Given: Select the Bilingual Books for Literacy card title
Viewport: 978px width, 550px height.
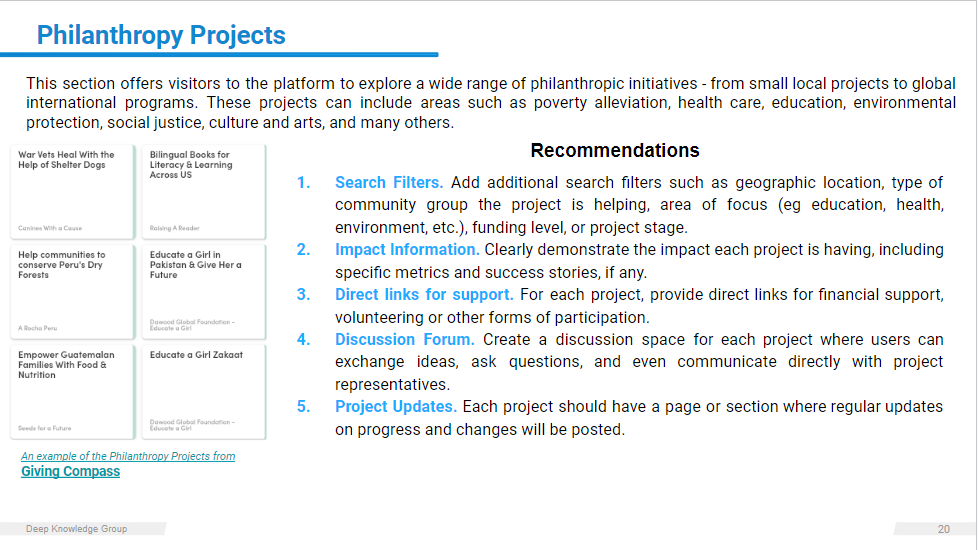Looking at the screenshot, I should [190, 165].
